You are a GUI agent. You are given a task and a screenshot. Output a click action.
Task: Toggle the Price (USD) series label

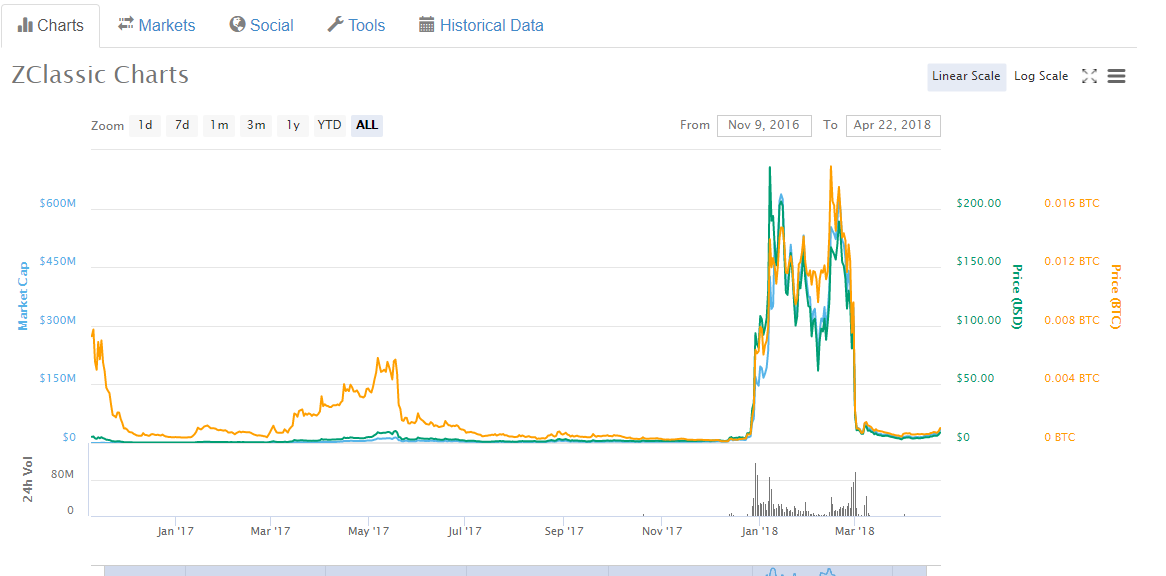[x=1017, y=296]
